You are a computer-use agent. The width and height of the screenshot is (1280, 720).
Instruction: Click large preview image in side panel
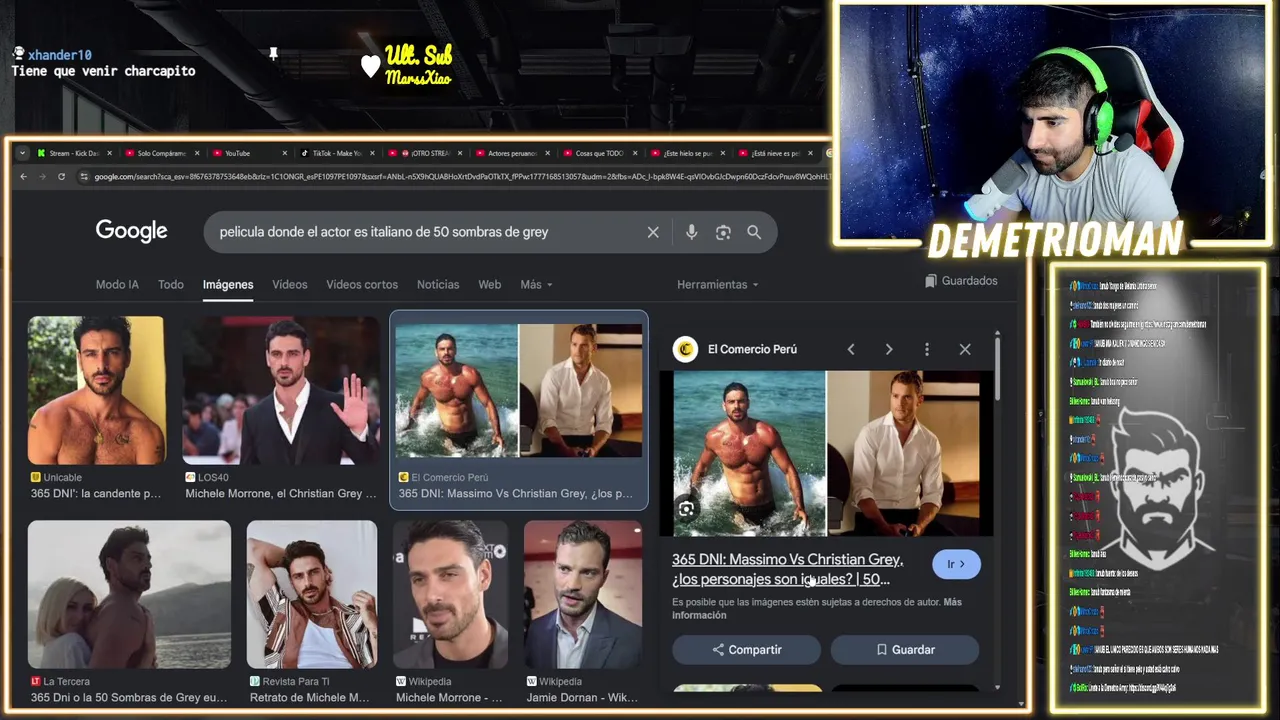[826, 453]
